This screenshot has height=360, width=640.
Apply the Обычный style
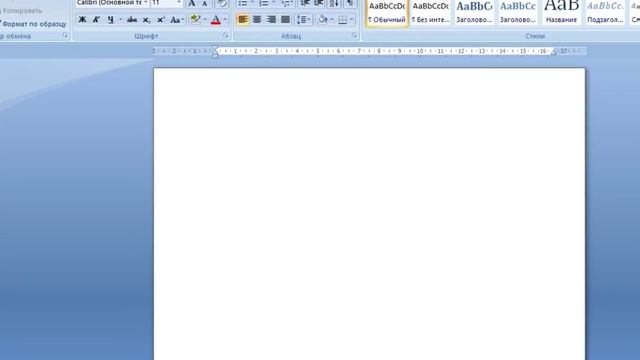tap(387, 13)
